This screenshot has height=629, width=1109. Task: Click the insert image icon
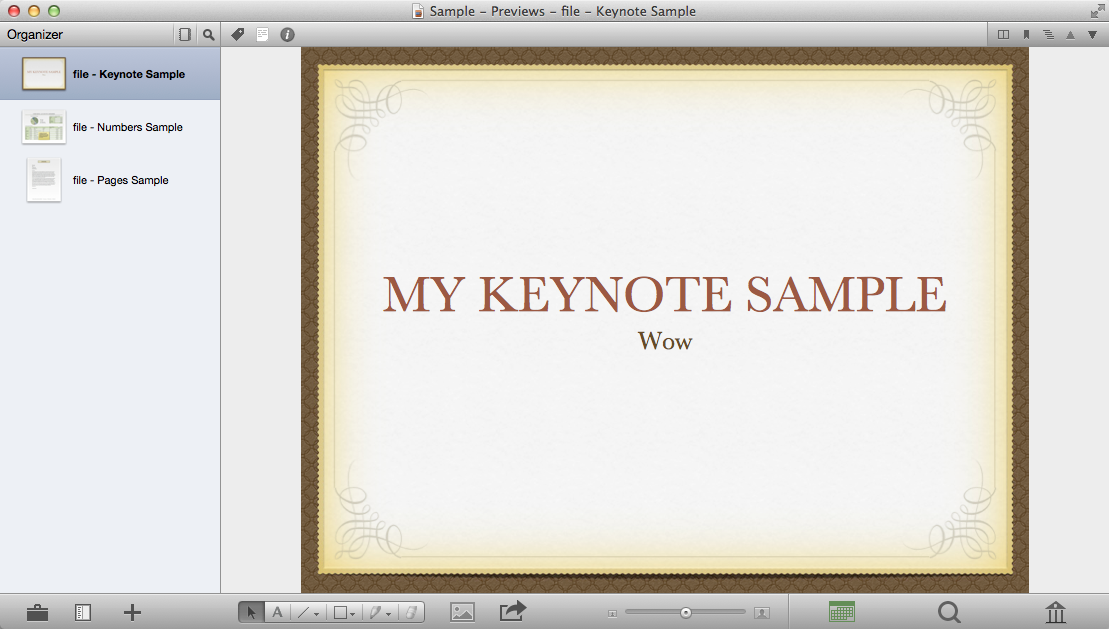[x=463, y=612]
